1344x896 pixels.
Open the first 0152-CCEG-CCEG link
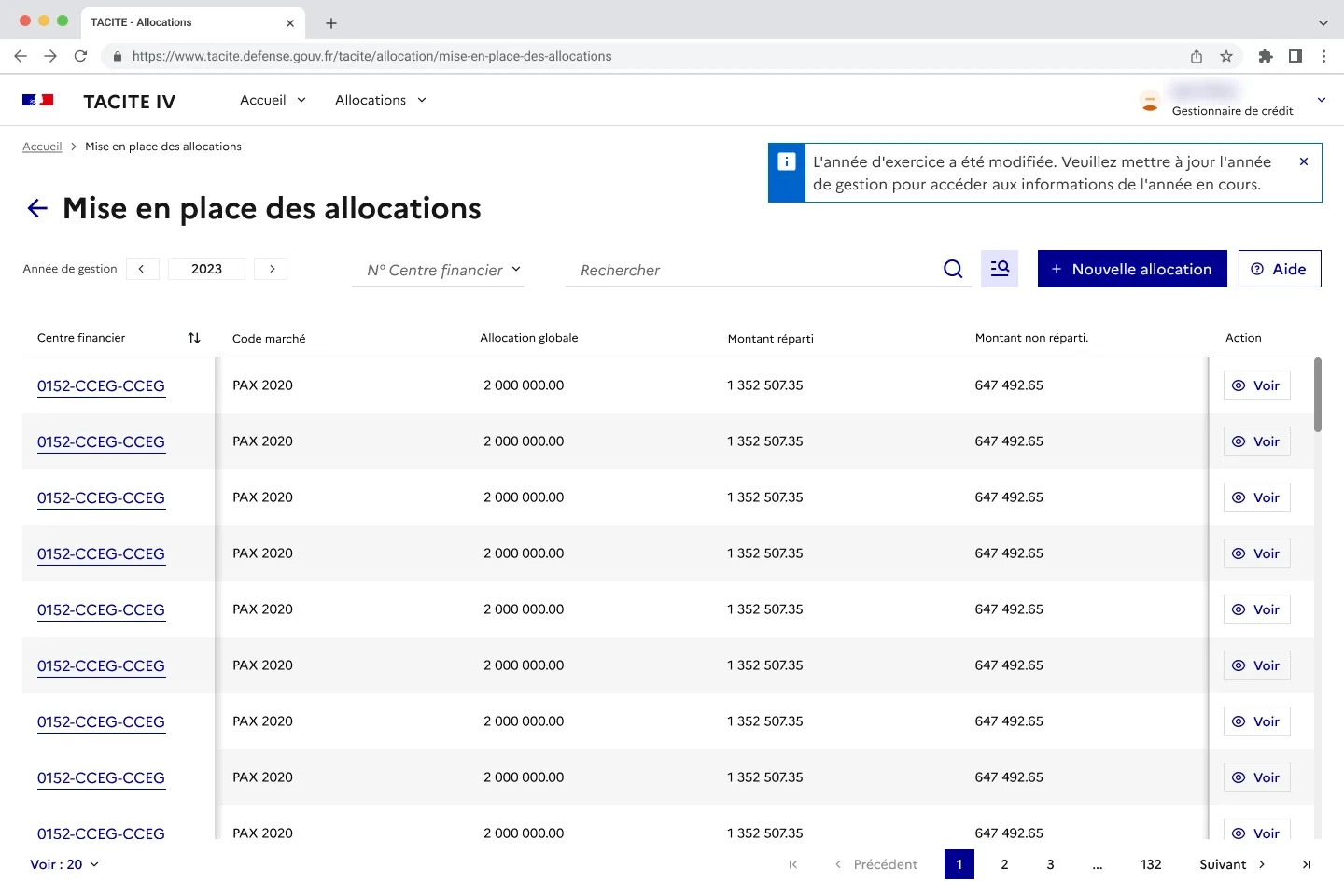[101, 385]
